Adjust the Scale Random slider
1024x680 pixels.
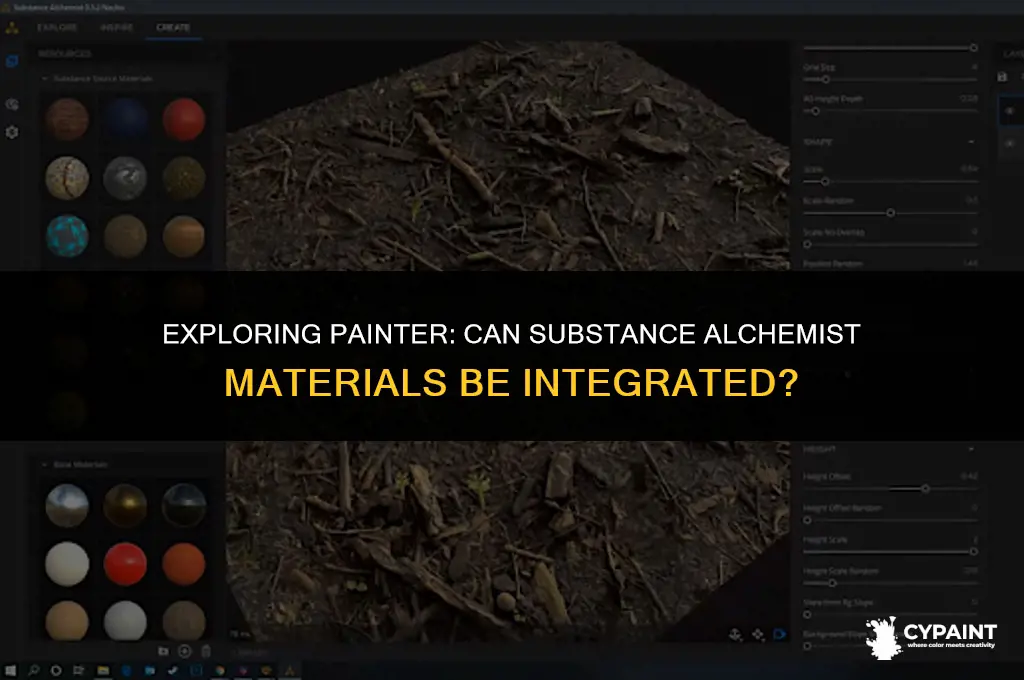pyautogui.click(x=890, y=213)
